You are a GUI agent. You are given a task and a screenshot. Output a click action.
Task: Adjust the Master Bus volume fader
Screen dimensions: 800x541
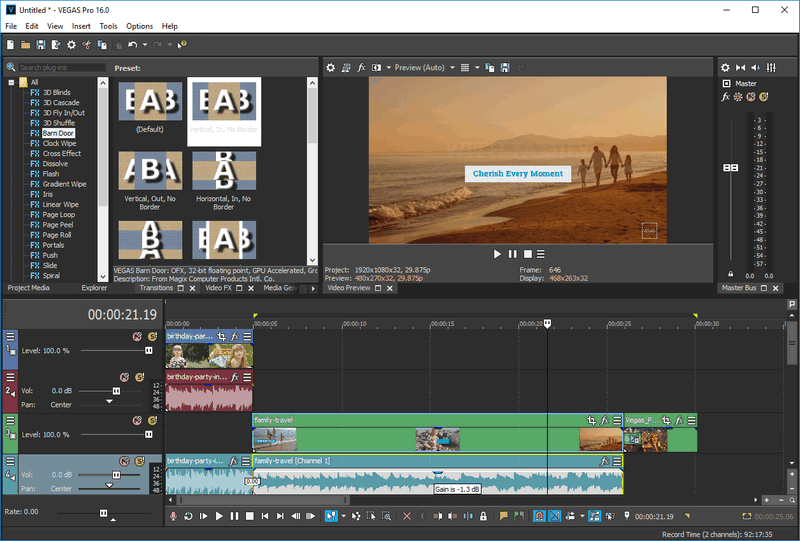[x=731, y=167]
